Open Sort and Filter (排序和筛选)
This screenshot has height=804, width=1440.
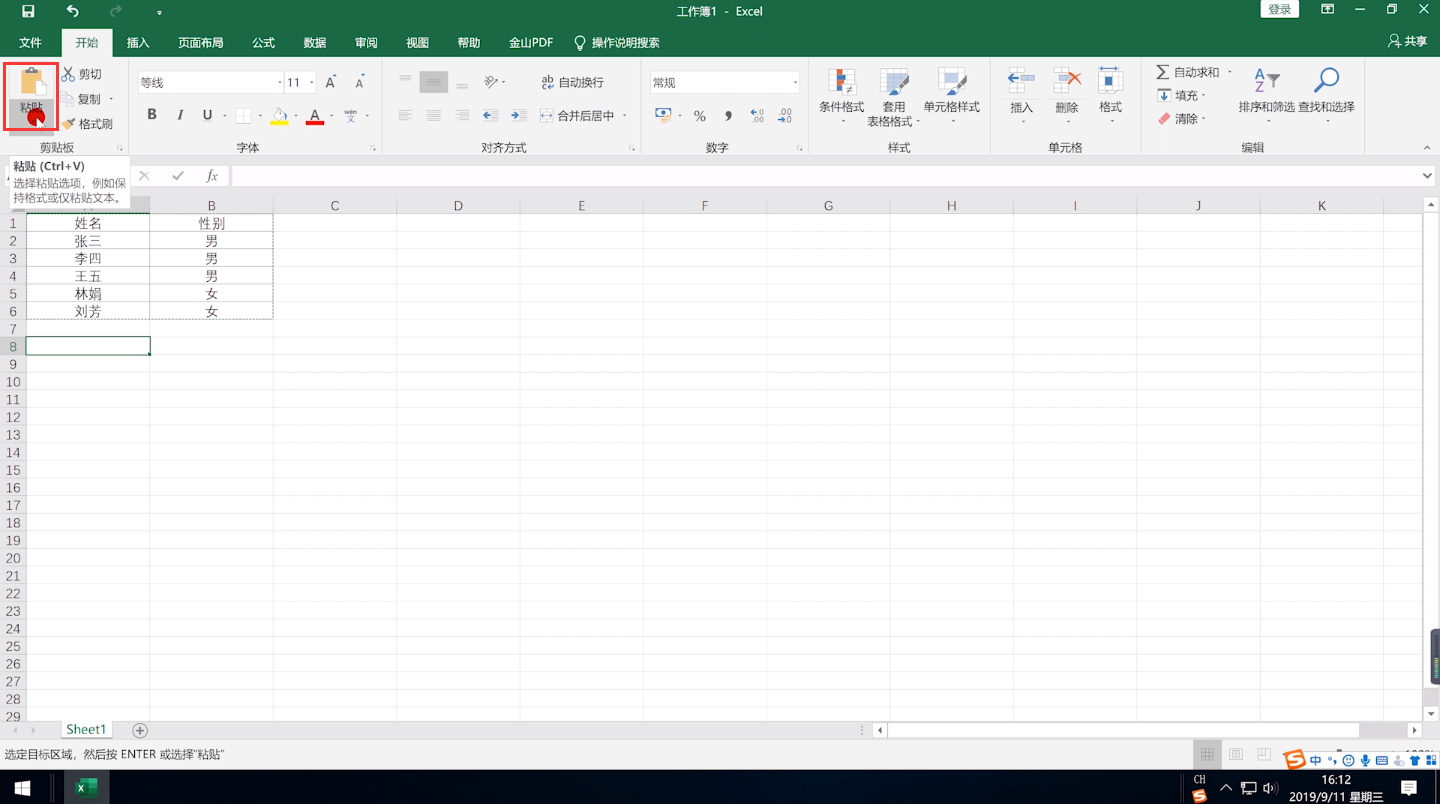[1266, 95]
